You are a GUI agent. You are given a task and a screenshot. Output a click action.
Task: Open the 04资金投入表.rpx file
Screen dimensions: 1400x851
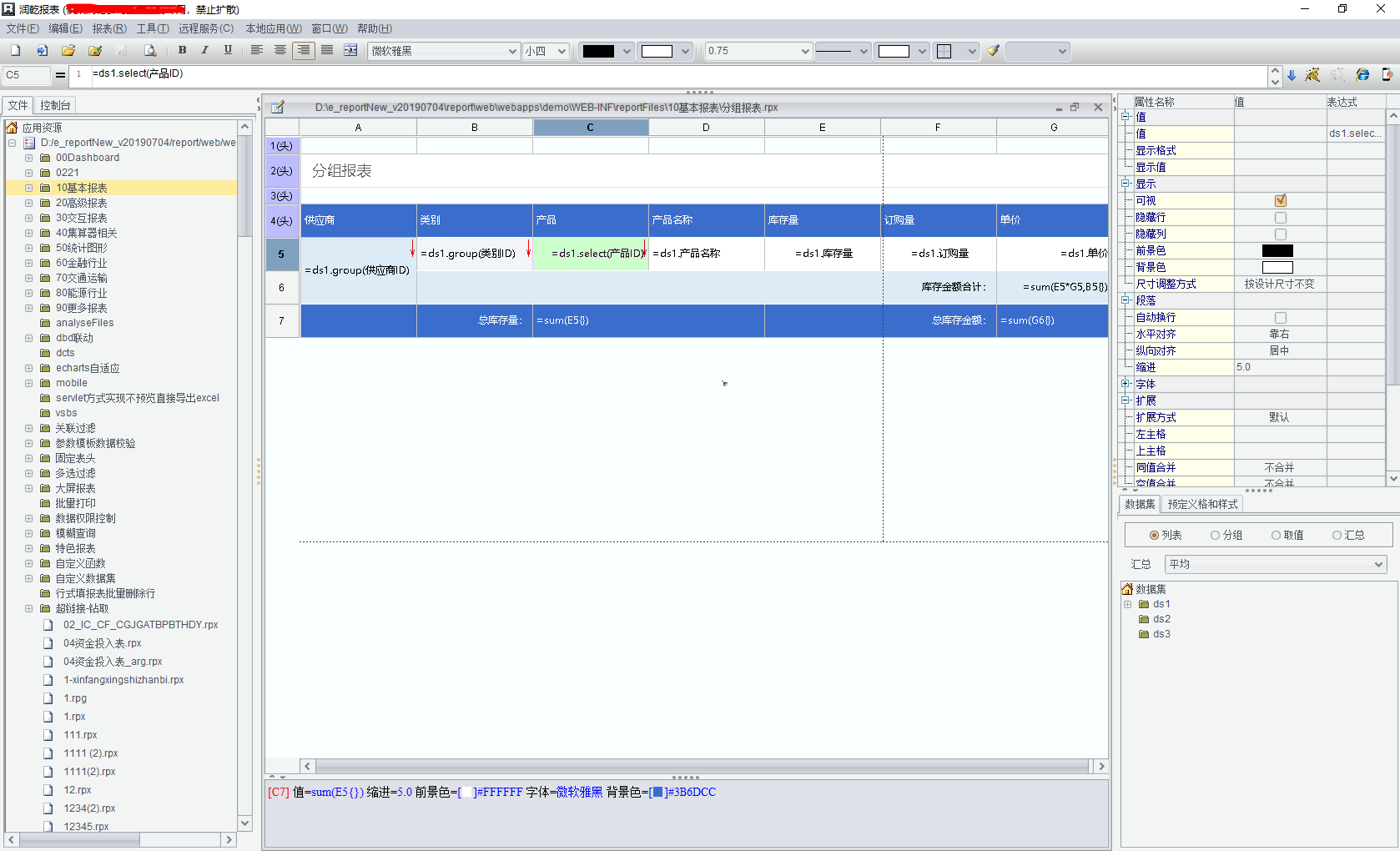pyautogui.click(x=102, y=643)
